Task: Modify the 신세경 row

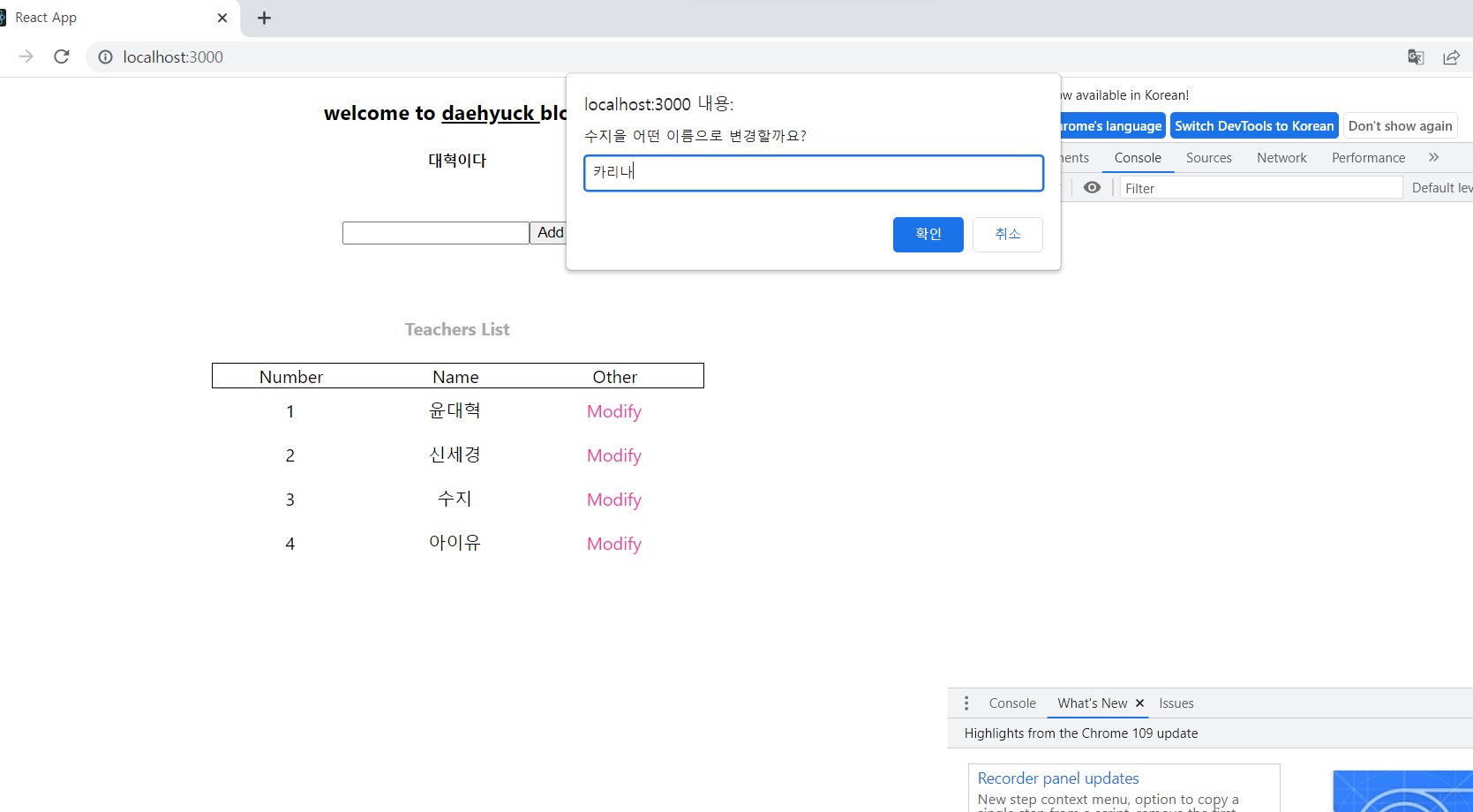Action: [x=614, y=455]
